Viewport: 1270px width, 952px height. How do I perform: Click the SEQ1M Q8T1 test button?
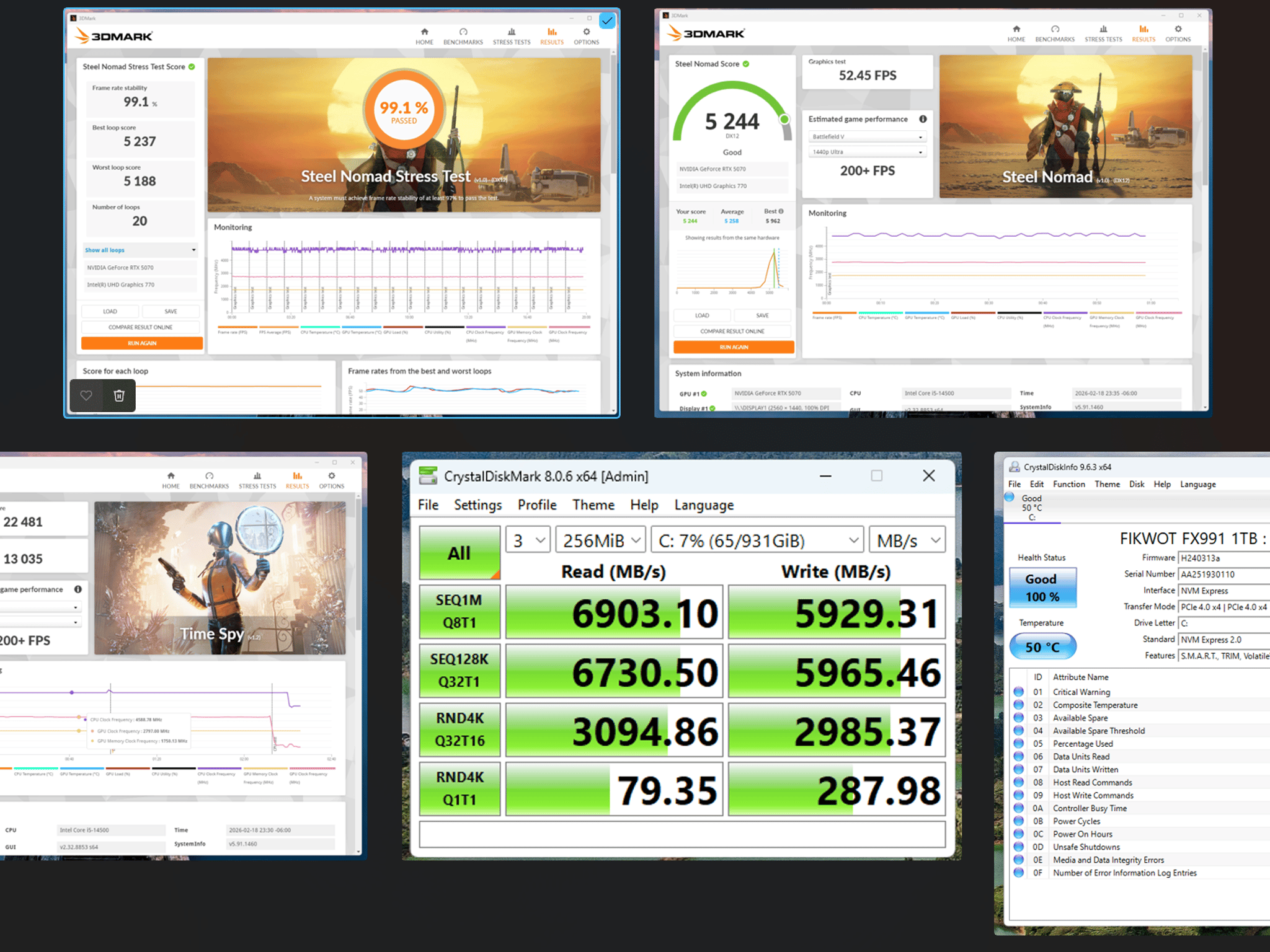click(460, 612)
